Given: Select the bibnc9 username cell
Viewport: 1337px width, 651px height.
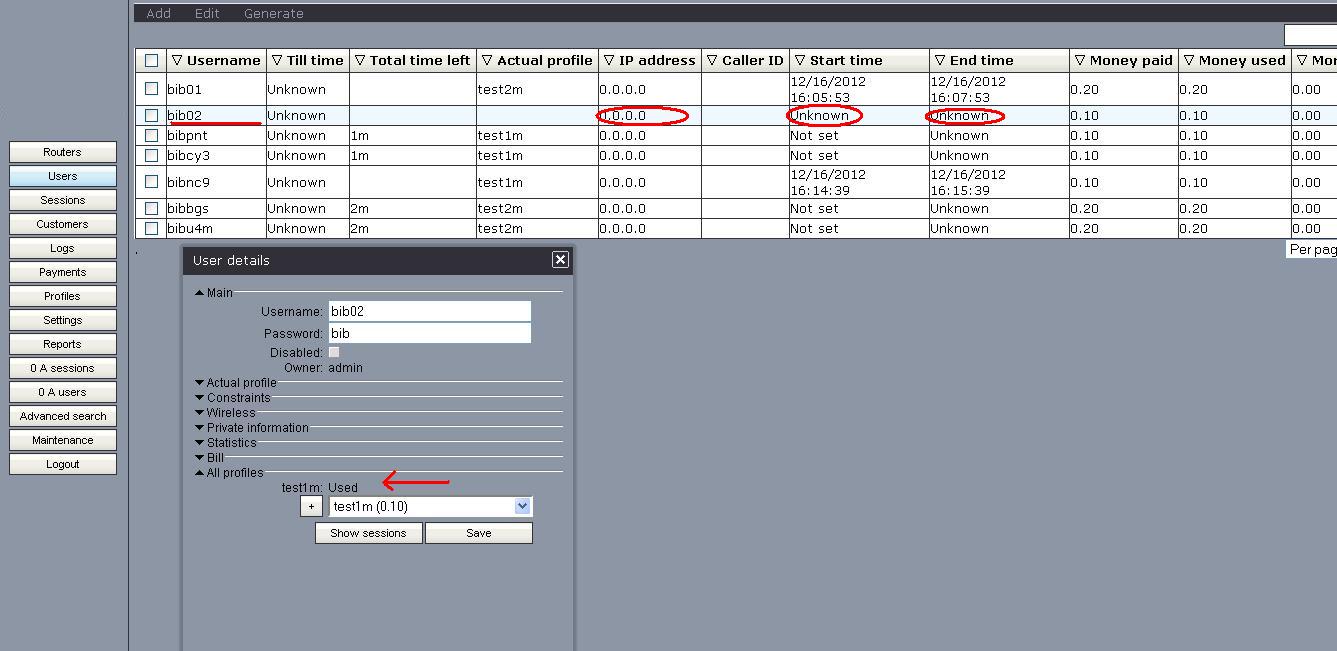Looking at the screenshot, I should (214, 182).
